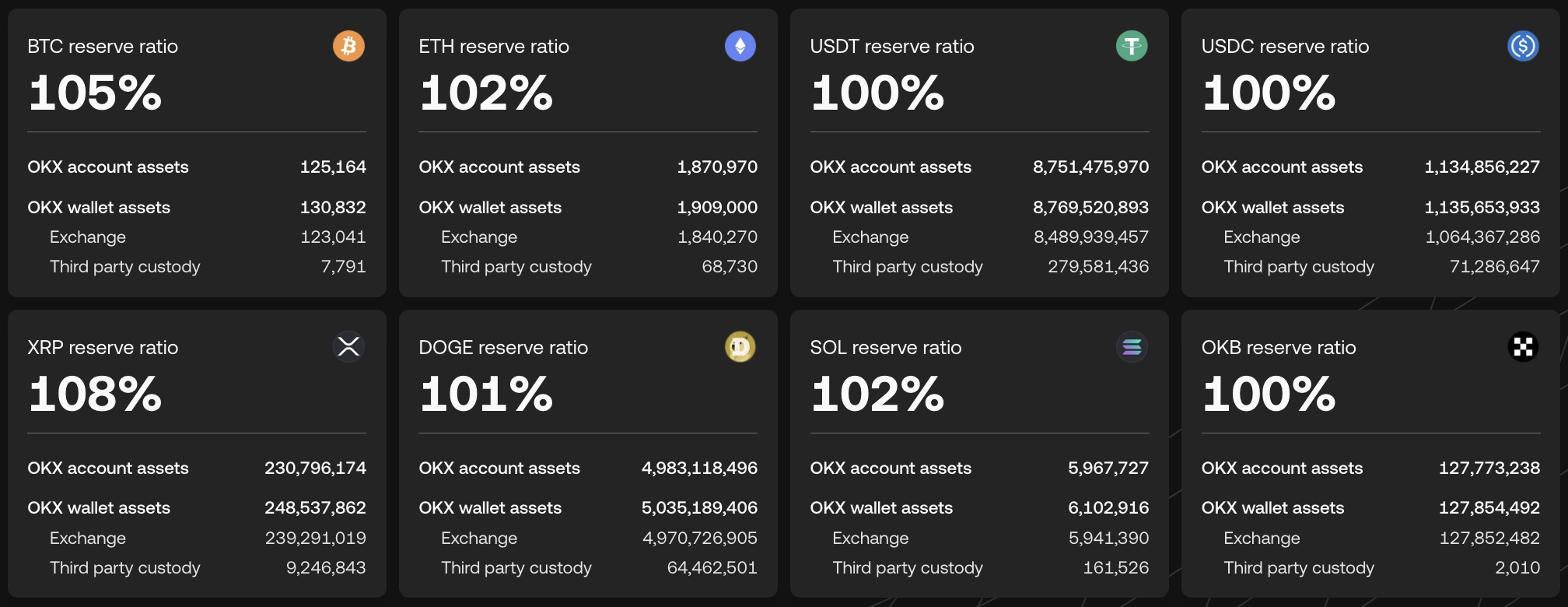The width and height of the screenshot is (1568, 607).
Task: Click the 105% BTC ratio value
Action: (x=95, y=93)
